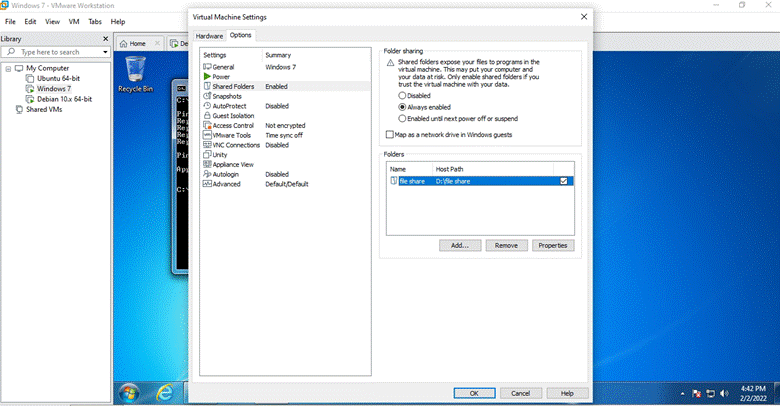Click the Remove button
The width and height of the screenshot is (780, 406).
pyautogui.click(x=506, y=245)
